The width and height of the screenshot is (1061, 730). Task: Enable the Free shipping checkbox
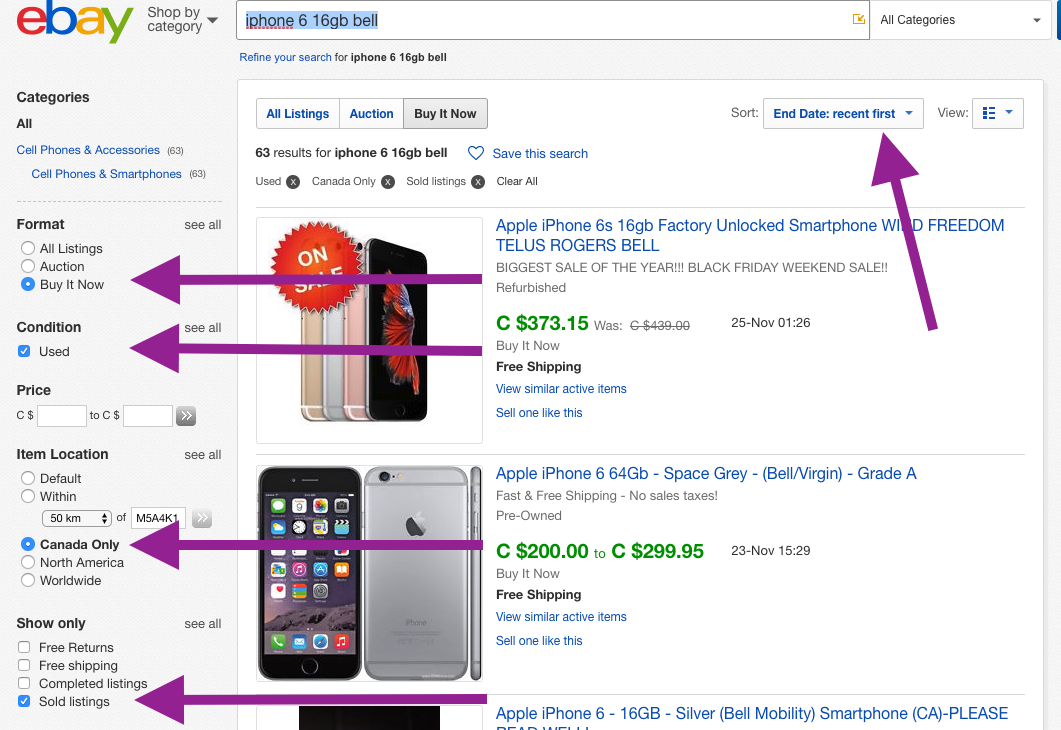point(24,665)
